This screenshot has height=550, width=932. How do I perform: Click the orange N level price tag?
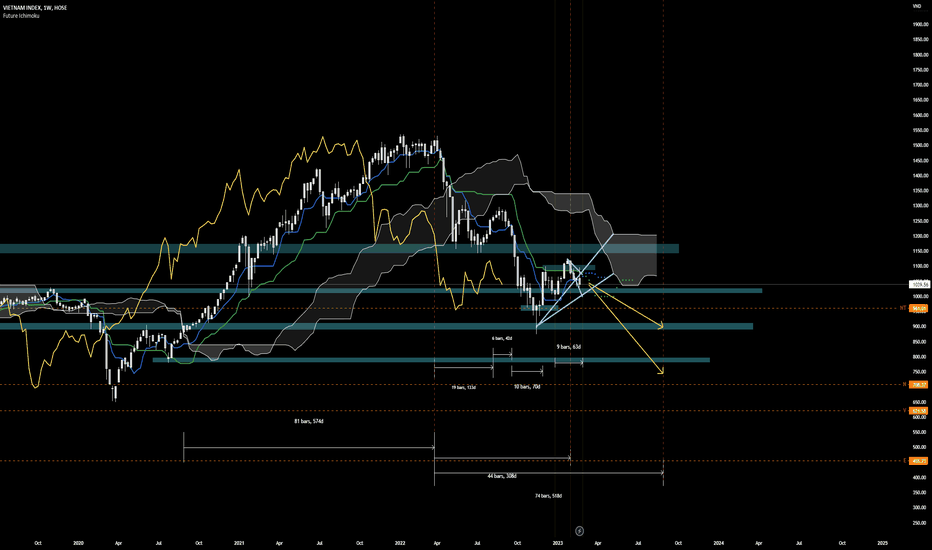pos(920,385)
